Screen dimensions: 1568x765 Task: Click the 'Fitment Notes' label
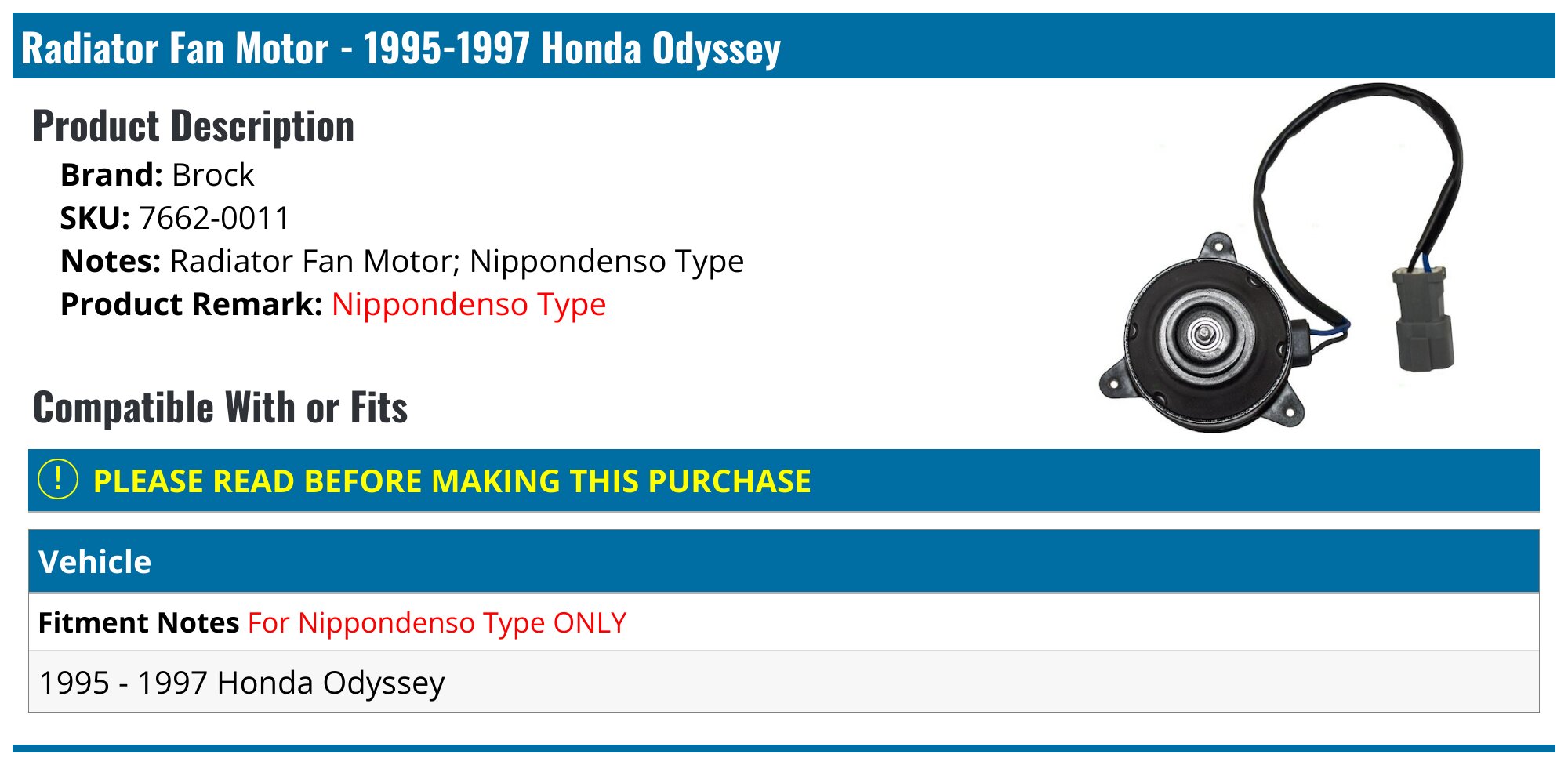(x=139, y=623)
